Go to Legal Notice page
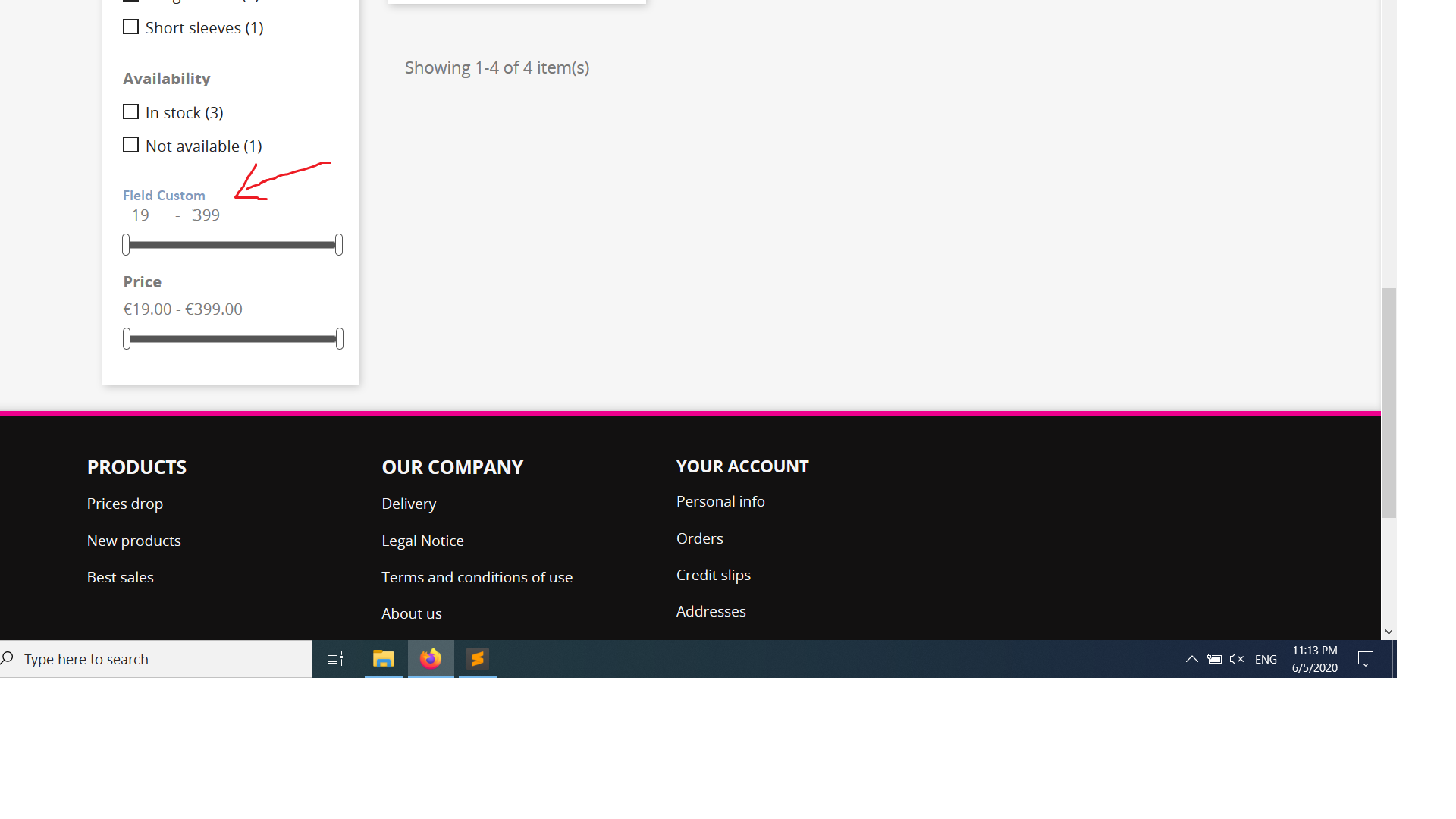Image resolution: width=1456 pixels, height=819 pixels. (x=422, y=541)
